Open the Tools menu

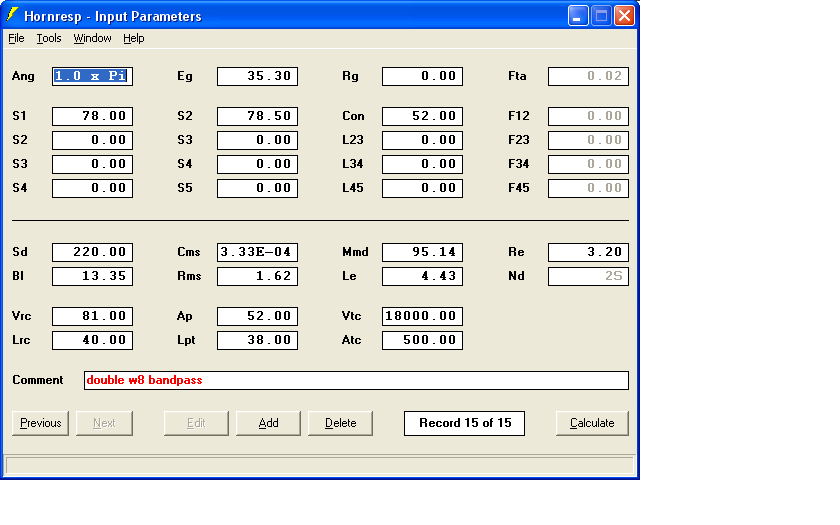tap(49, 38)
